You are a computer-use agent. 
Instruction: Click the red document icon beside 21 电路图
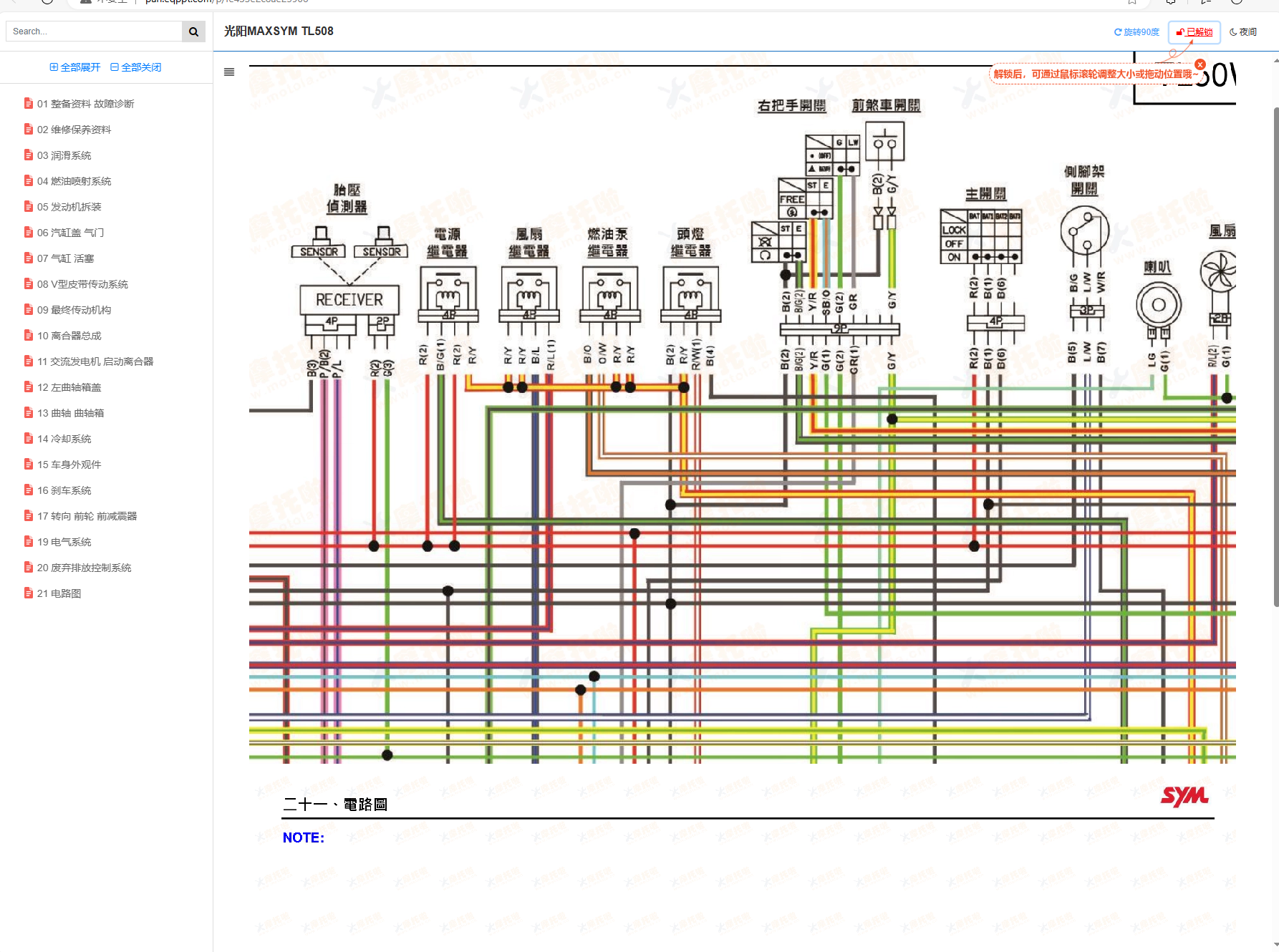(x=29, y=593)
